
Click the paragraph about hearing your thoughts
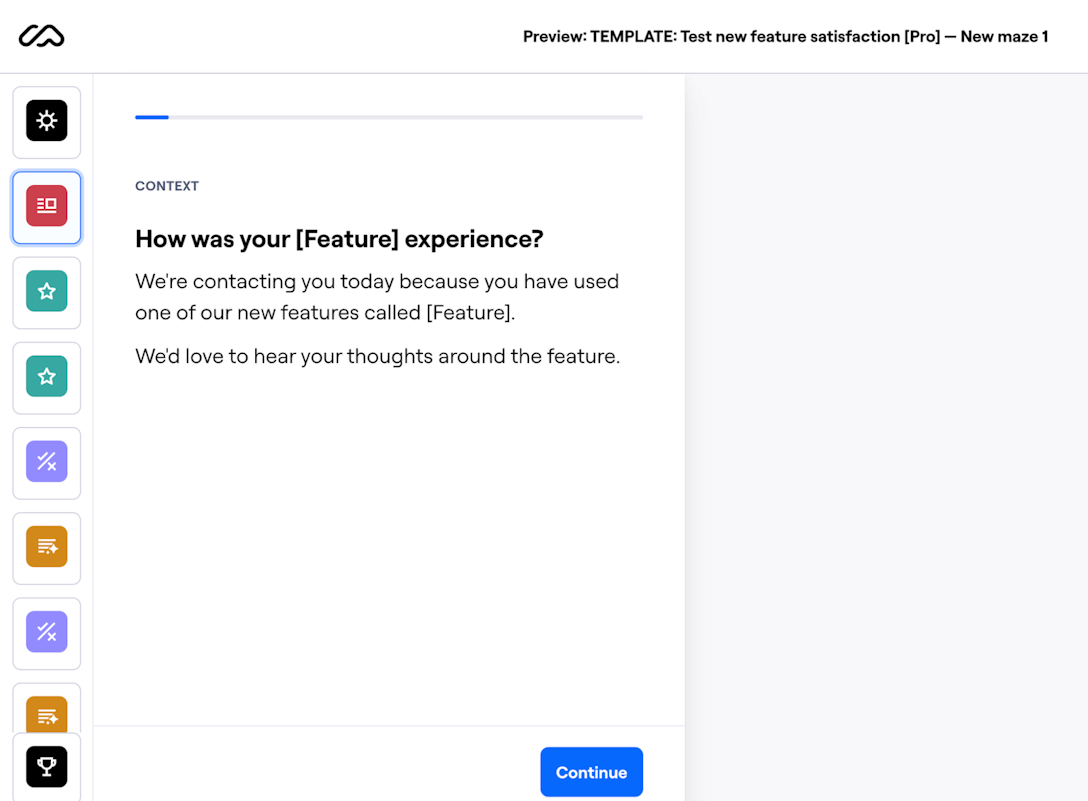point(377,356)
